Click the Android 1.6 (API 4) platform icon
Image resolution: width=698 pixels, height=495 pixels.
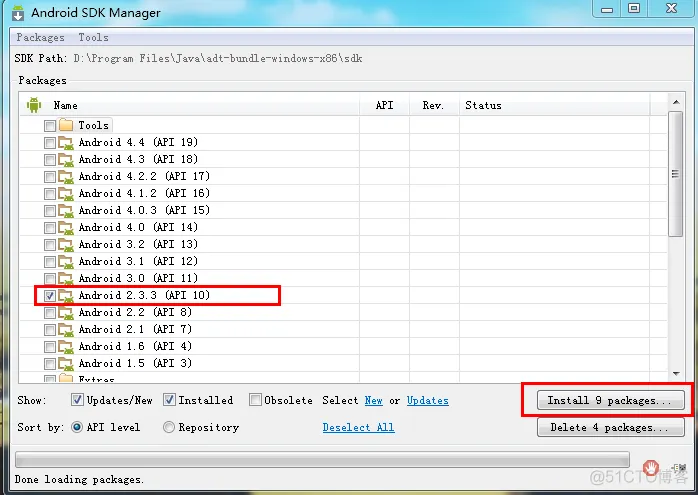click(x=66, y=347)
